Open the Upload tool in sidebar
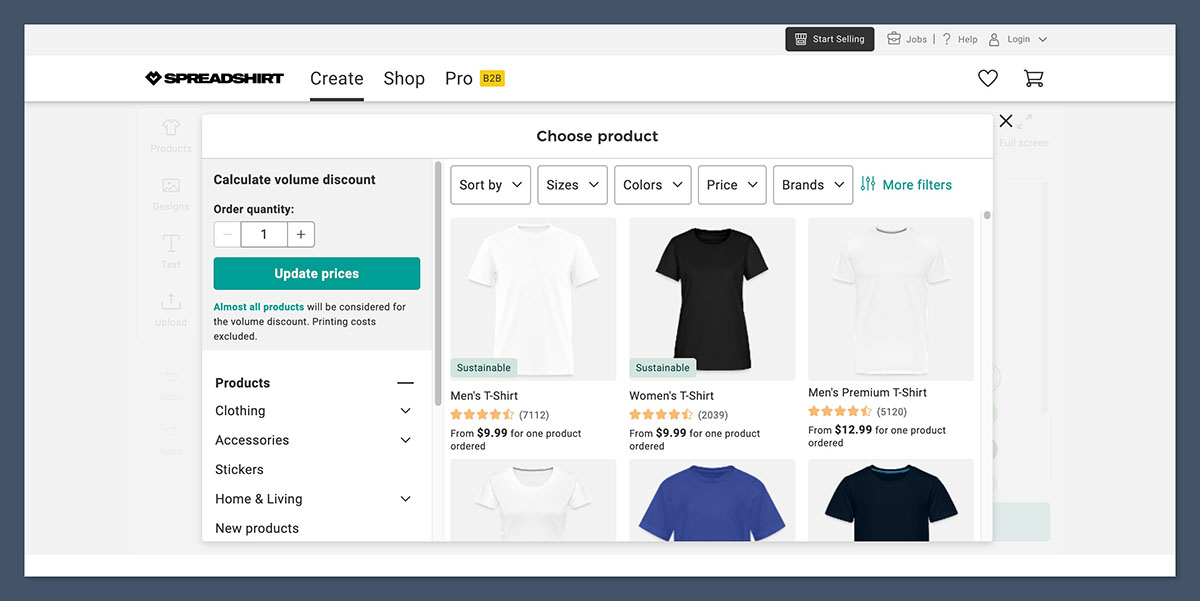The image size is (1200, 601). click(171, 309)
